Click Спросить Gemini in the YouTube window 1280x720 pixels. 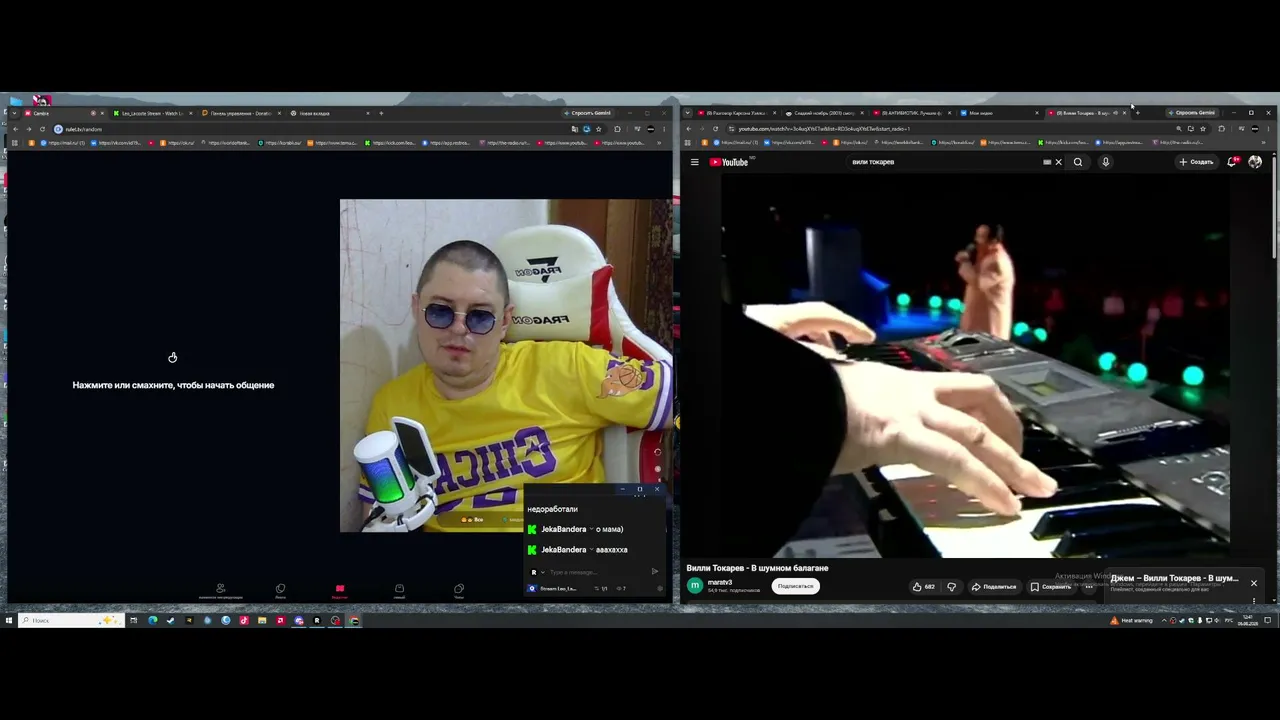[x=1191, y=113]
